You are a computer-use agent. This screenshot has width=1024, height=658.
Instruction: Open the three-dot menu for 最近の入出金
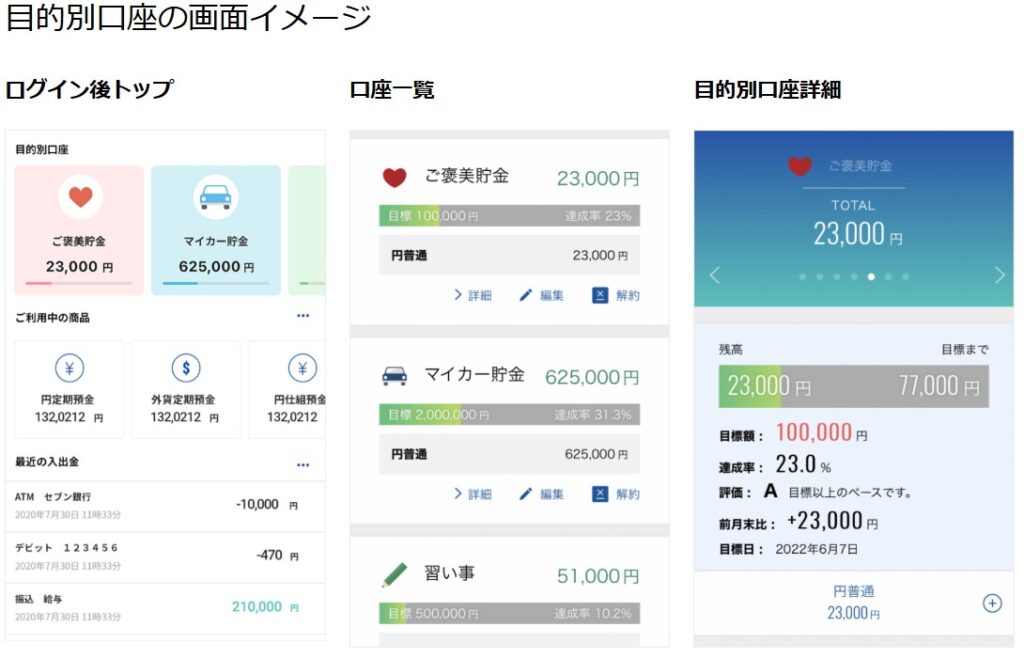(303, 465)
